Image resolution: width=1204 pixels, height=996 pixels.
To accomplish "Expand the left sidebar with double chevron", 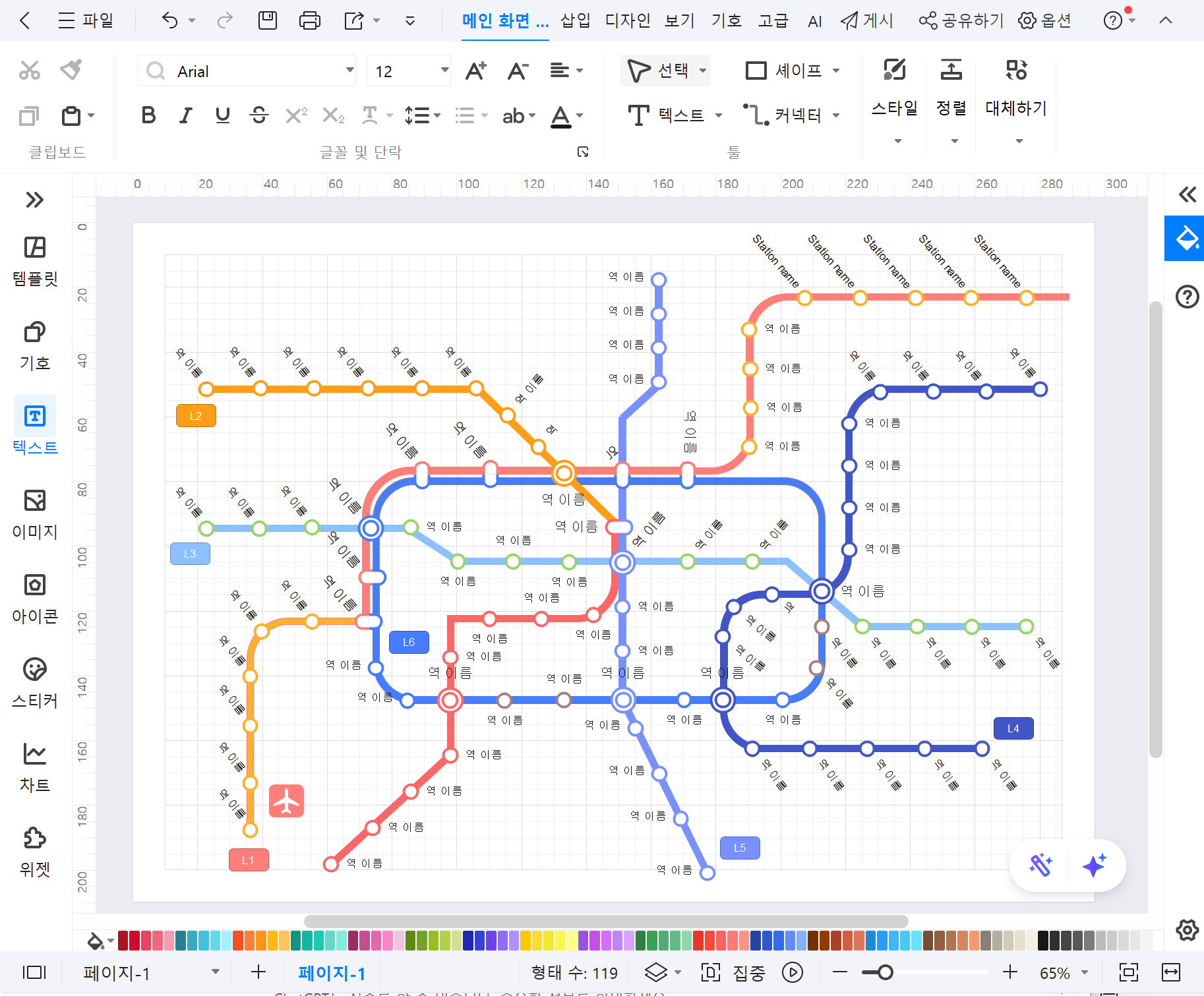I will pyautogui.click(x=35, y=200).
